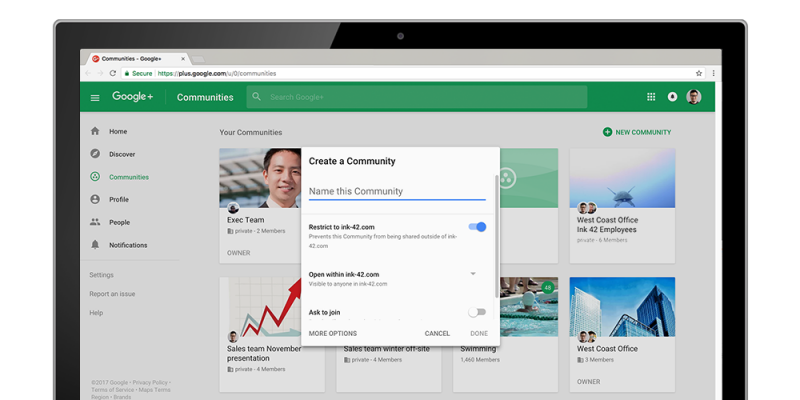Click the People group icon
Image resolution: width=800 pixels, height=400 pixels.
coord(95,222)
